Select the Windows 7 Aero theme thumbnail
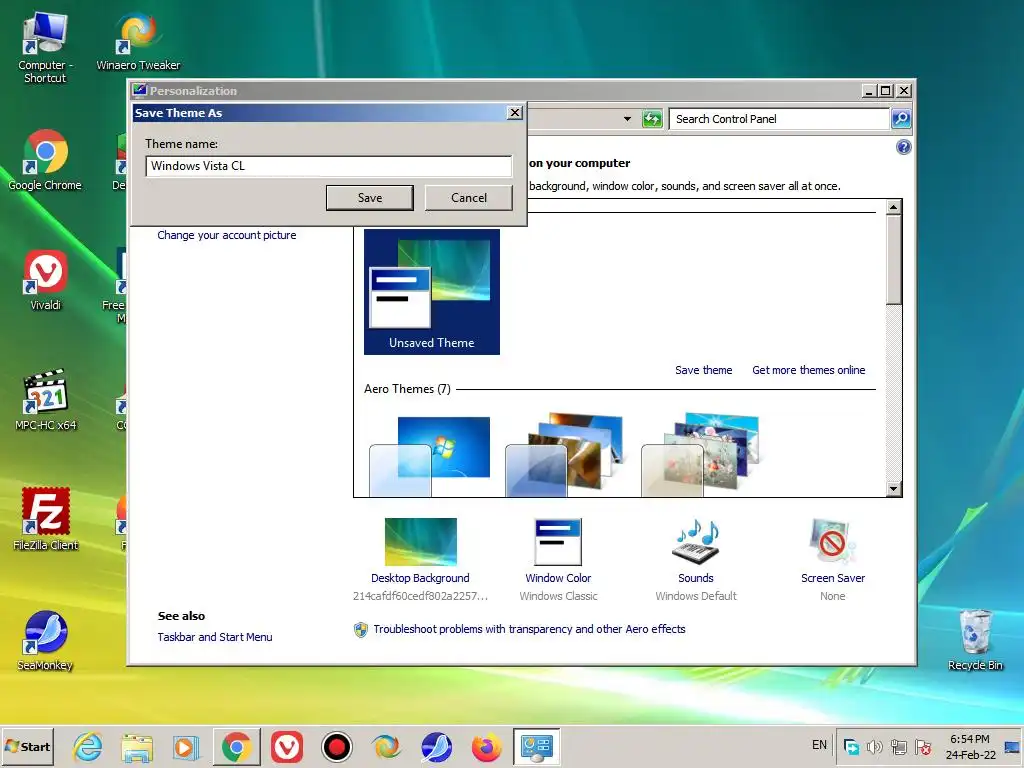 [430, 456]
